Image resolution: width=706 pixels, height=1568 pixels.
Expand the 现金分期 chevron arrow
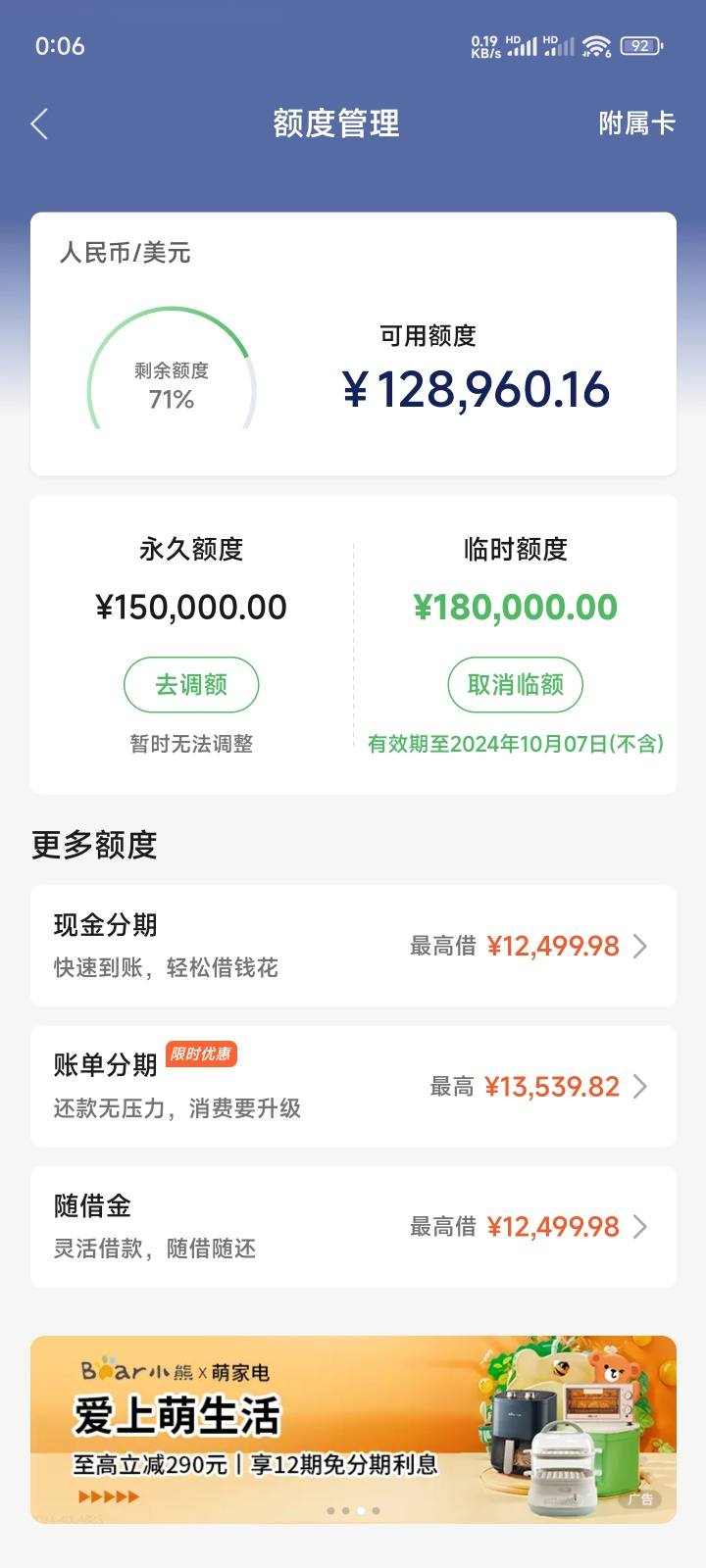[640, 946]
